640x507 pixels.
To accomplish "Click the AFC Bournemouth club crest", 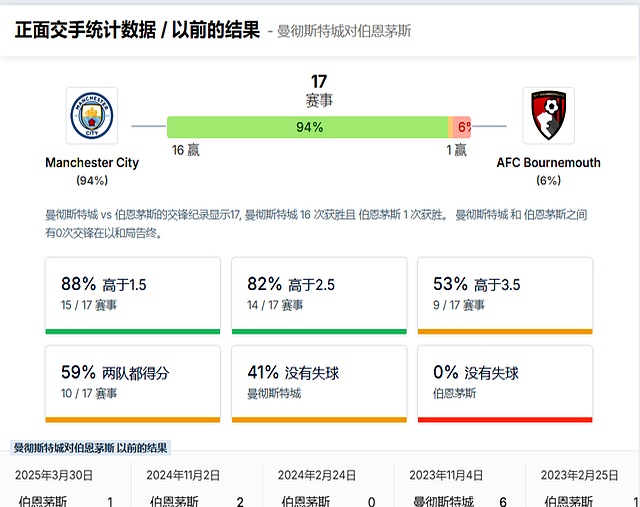I will coord(549,116).
